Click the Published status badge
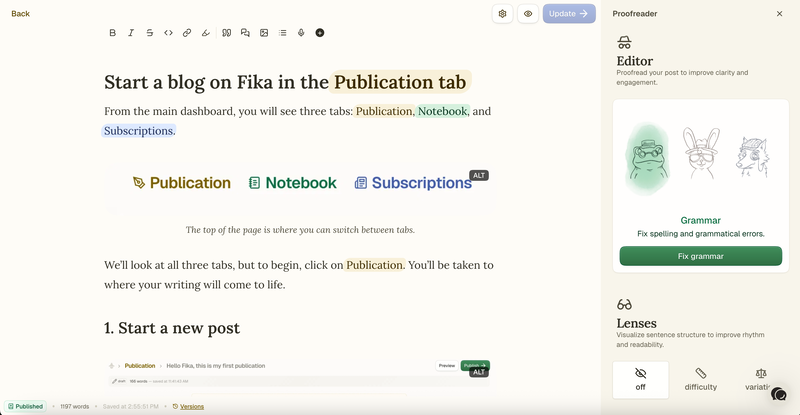 (26, 406)
